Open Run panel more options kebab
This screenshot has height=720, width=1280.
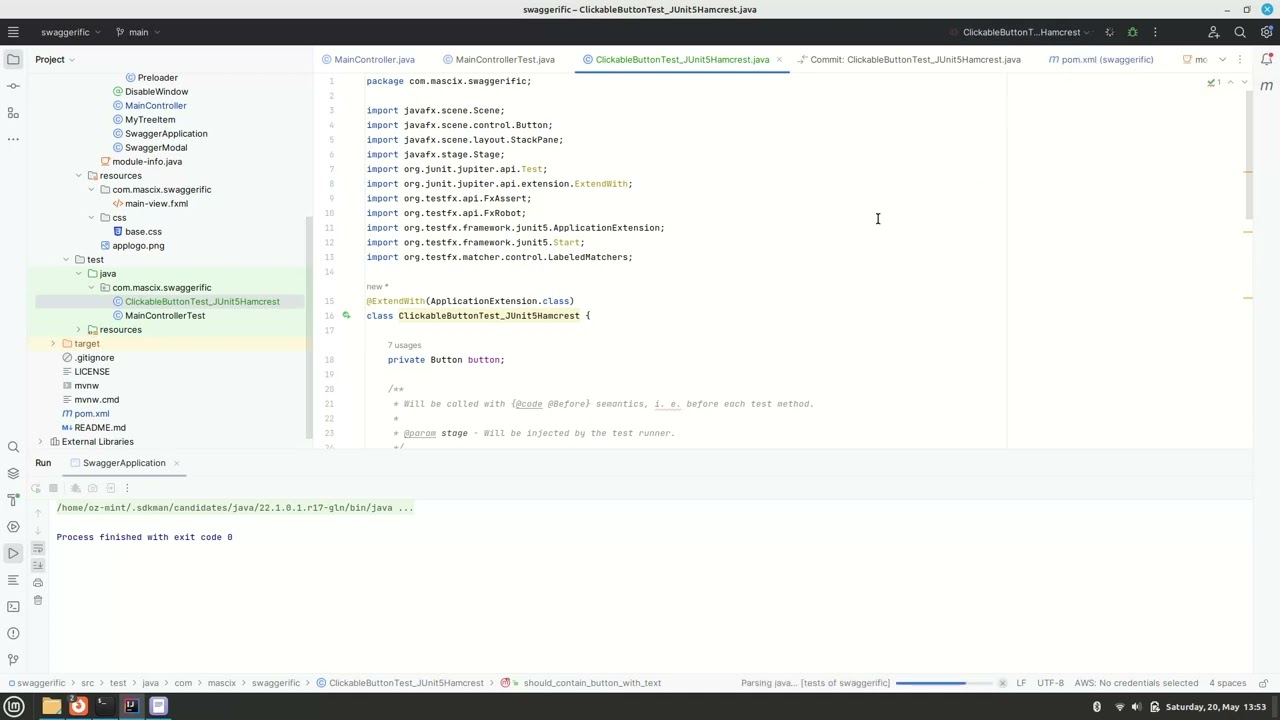point(127,488)
